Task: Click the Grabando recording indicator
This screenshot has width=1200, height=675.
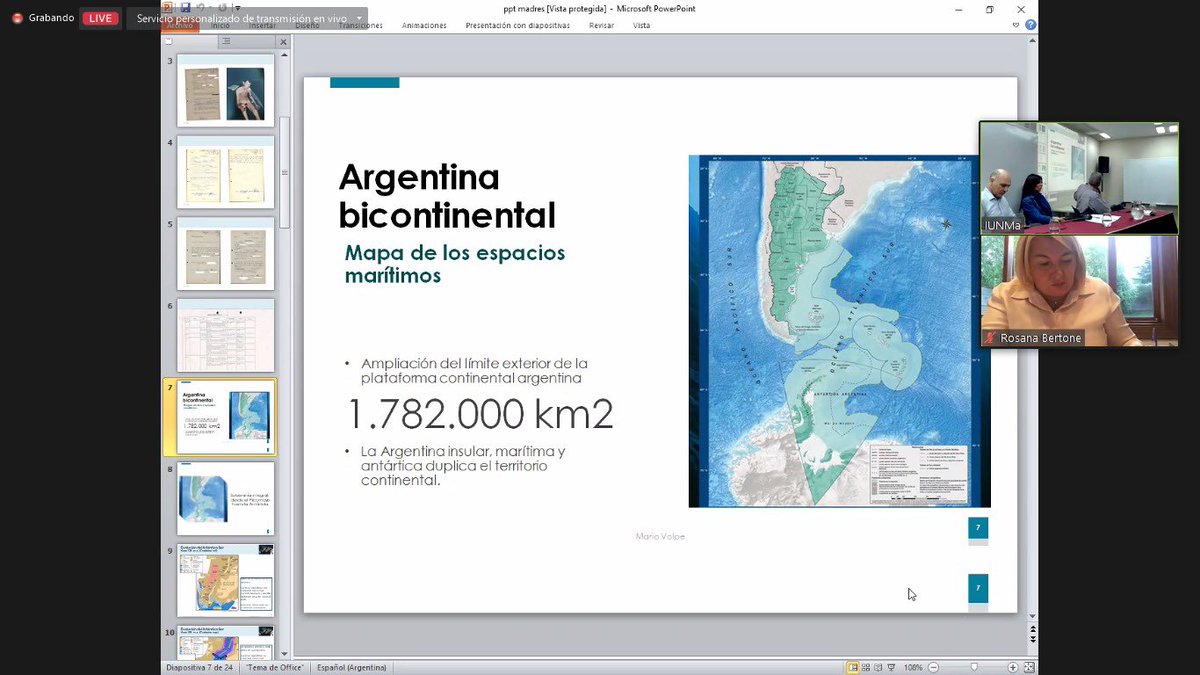Action: point(43,18)
